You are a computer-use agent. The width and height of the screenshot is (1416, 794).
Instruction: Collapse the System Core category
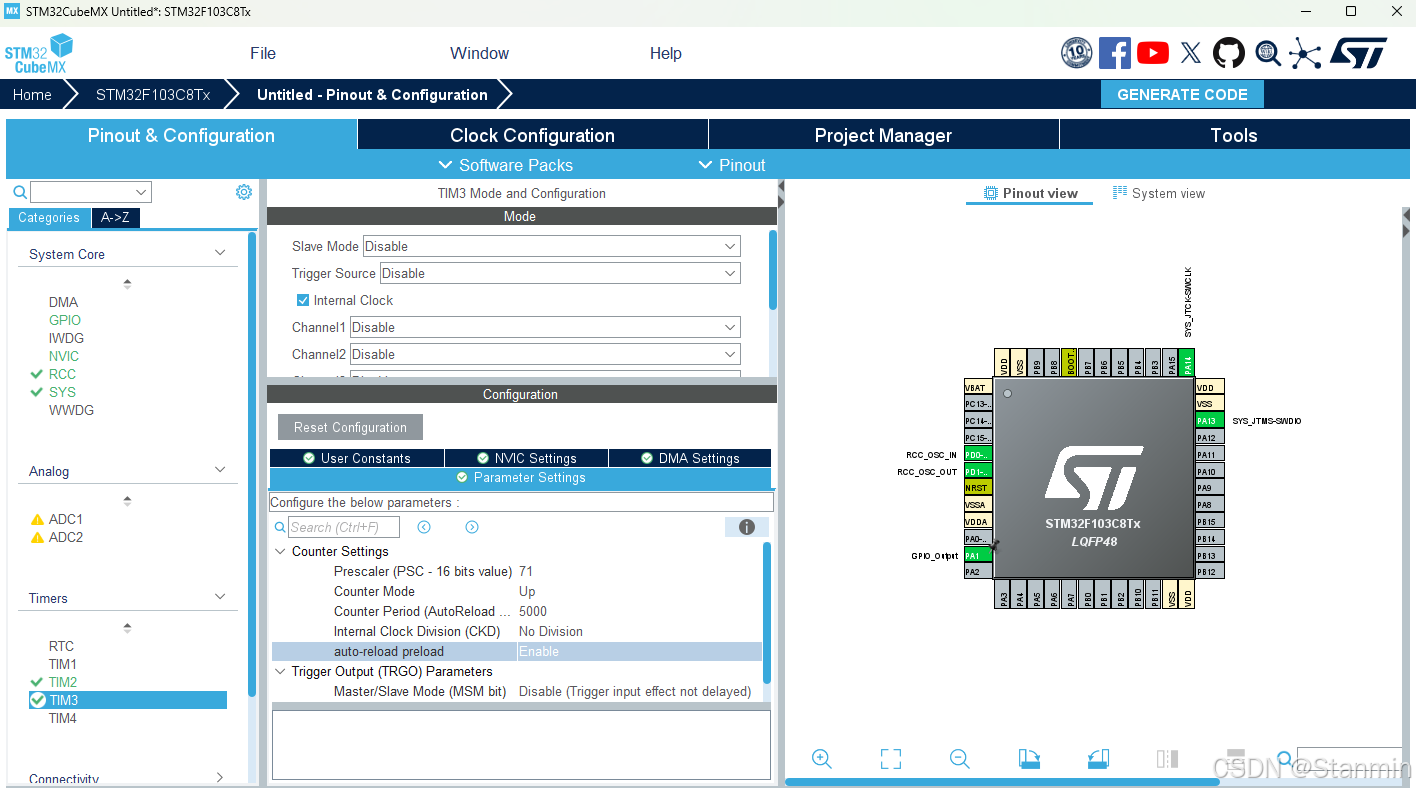[220, 253]
